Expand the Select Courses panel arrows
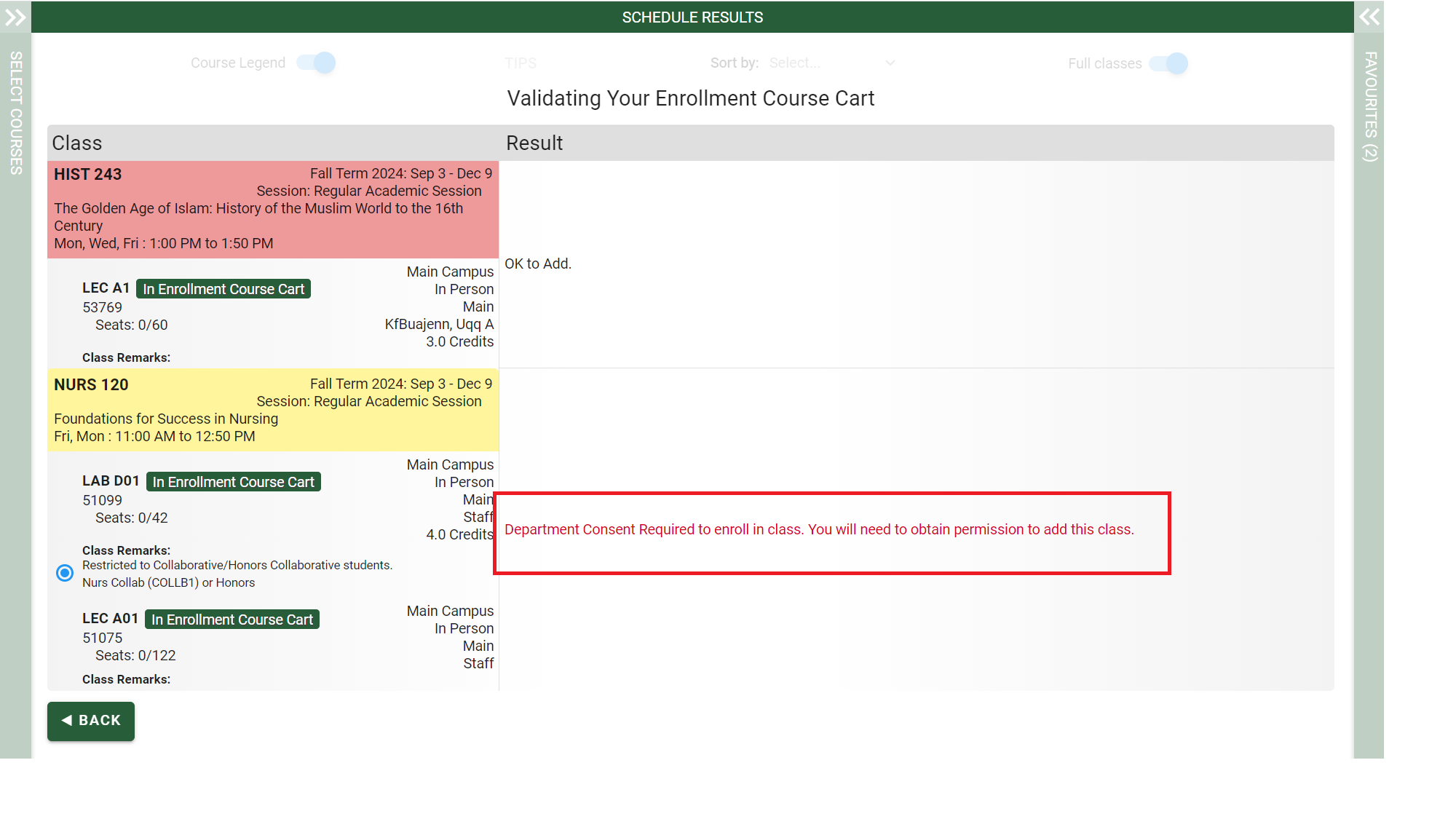This screenshot has height=819, width=1456. pos(15,17)
